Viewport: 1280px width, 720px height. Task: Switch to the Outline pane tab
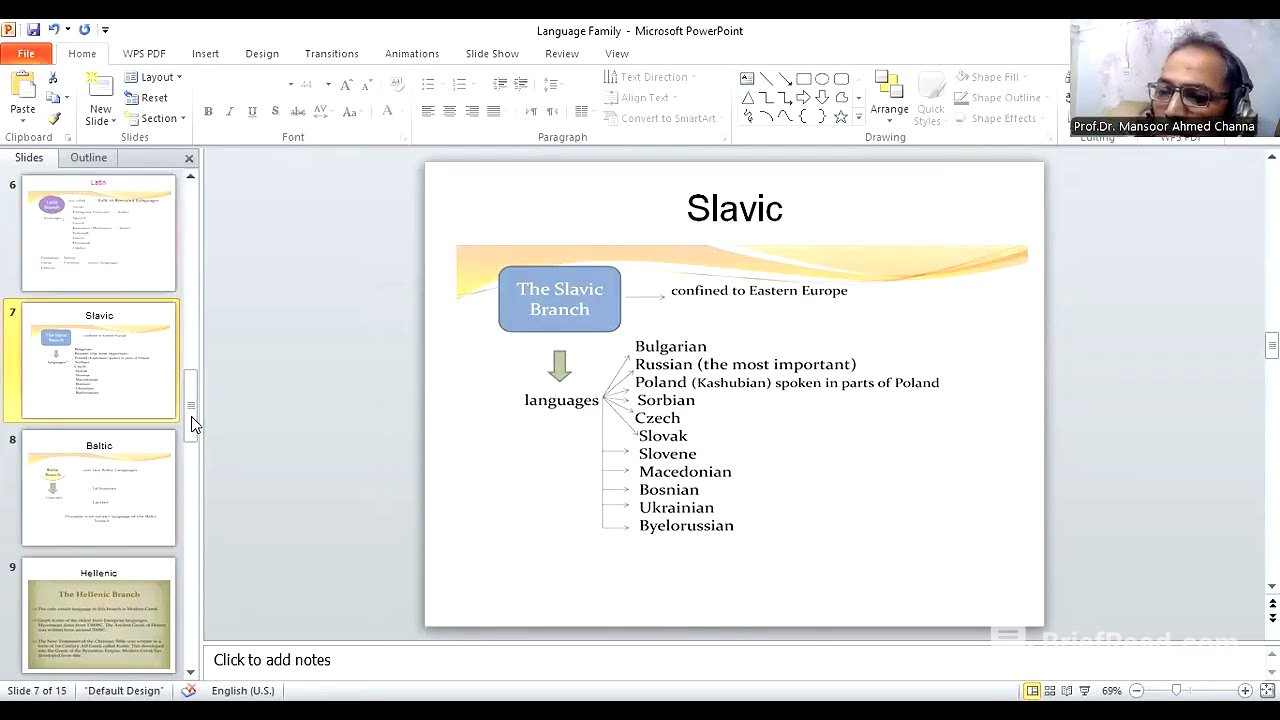tap(88, 158)
